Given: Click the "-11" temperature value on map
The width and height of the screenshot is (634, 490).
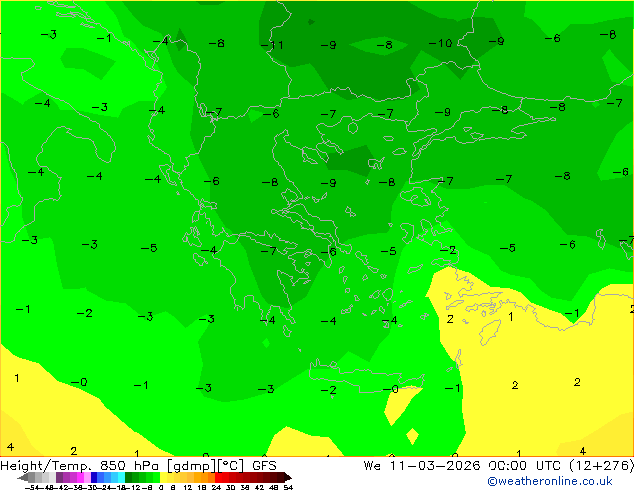Looking at the screenshot, I should tap(272, 45).
